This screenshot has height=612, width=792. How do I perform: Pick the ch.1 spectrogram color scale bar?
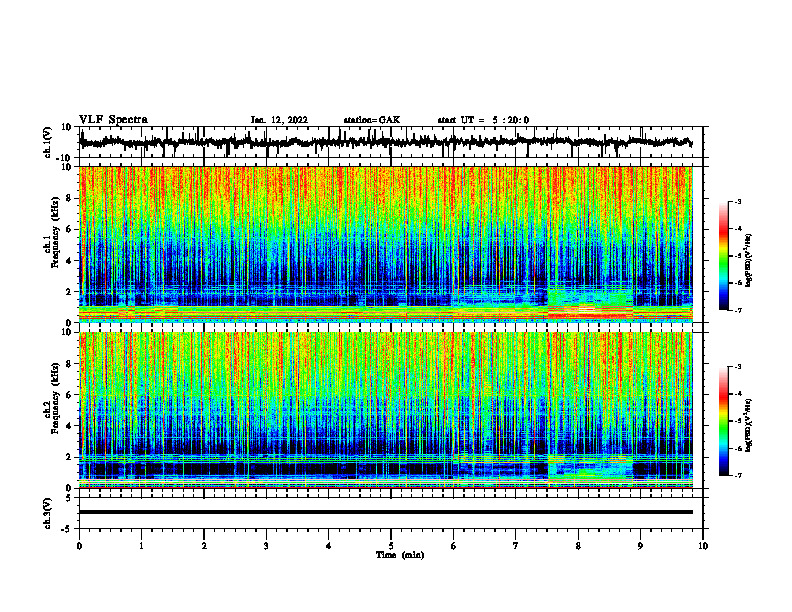[723, 256]
